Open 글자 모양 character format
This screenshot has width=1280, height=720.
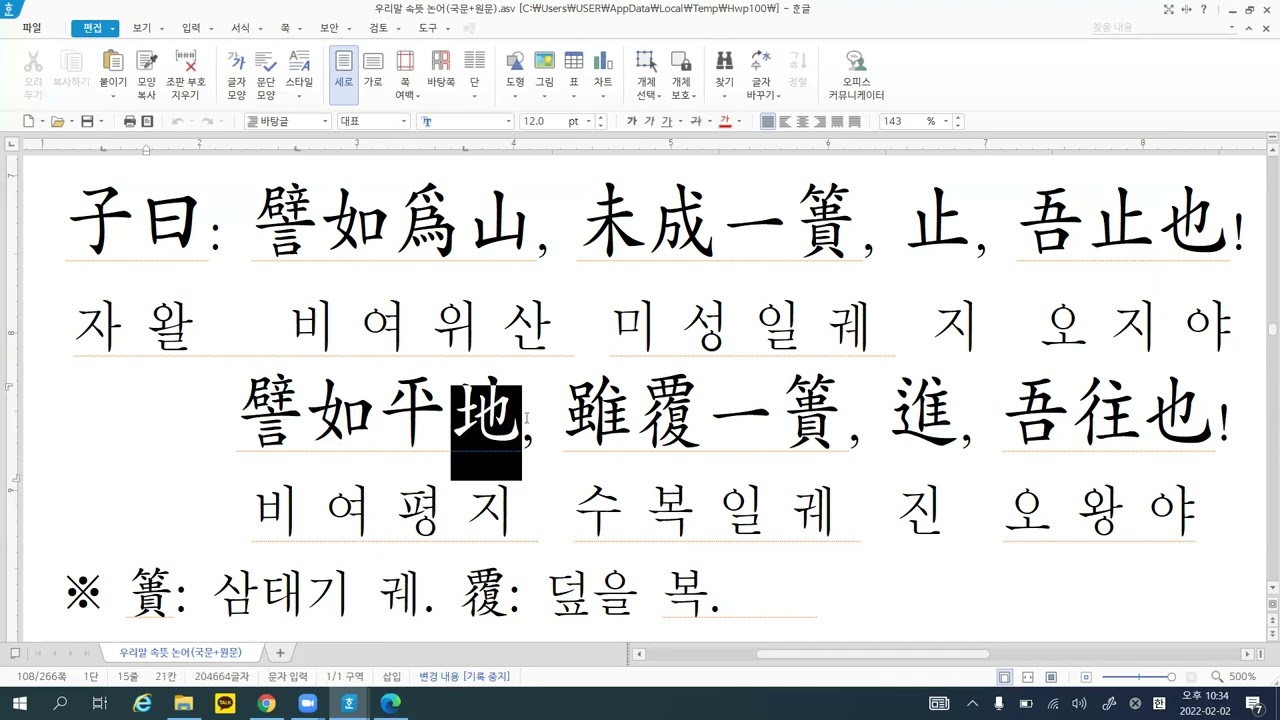237,75
